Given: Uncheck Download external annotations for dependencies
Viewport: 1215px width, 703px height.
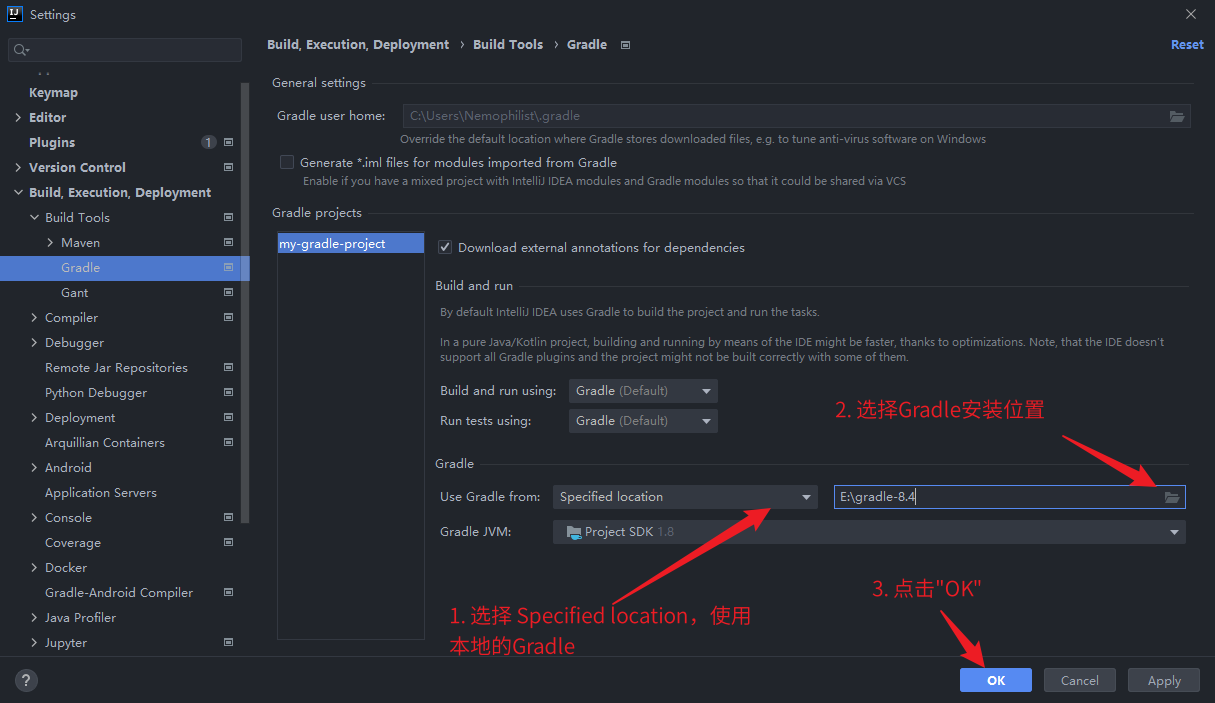Looking at the screenshot, I should coord(445,247).
